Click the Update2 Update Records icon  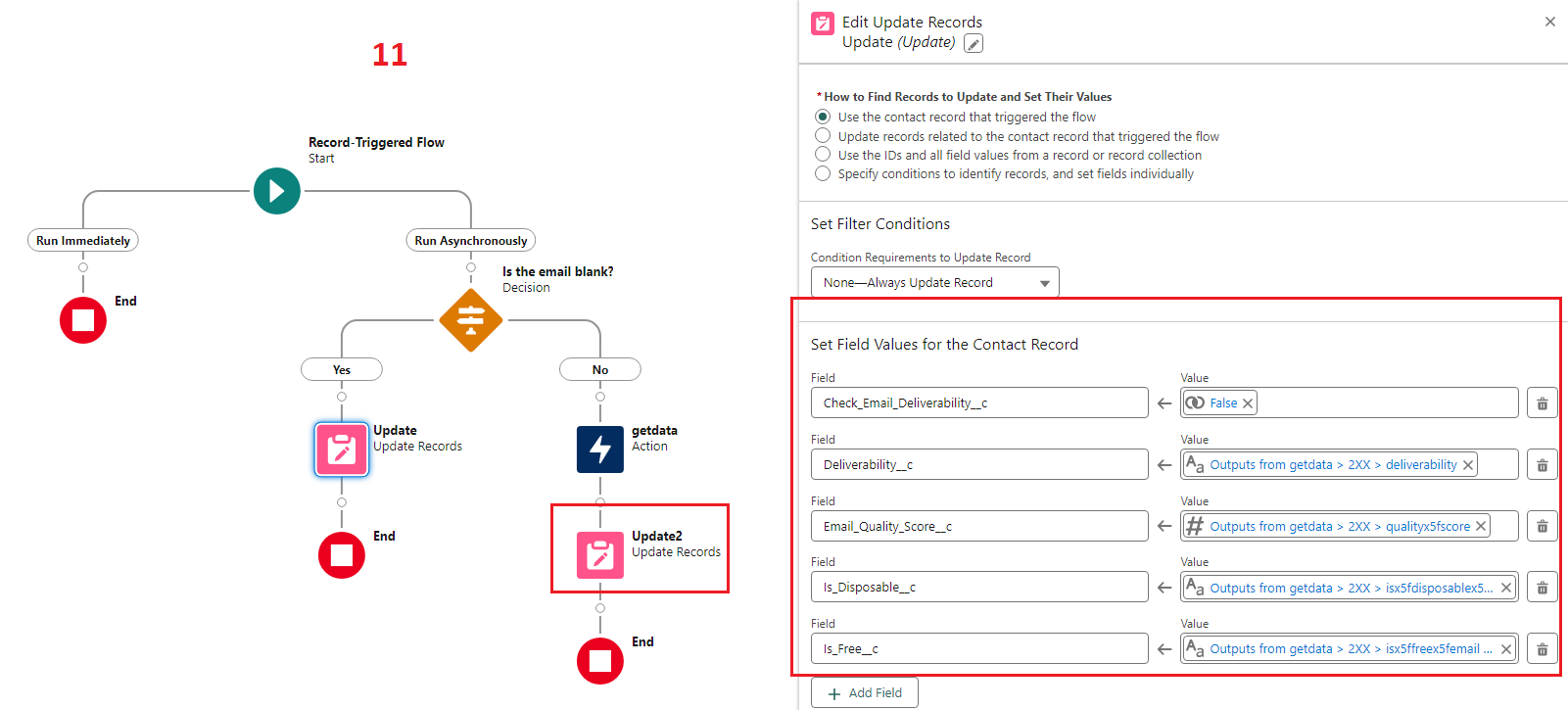click(x=600, y=555)
